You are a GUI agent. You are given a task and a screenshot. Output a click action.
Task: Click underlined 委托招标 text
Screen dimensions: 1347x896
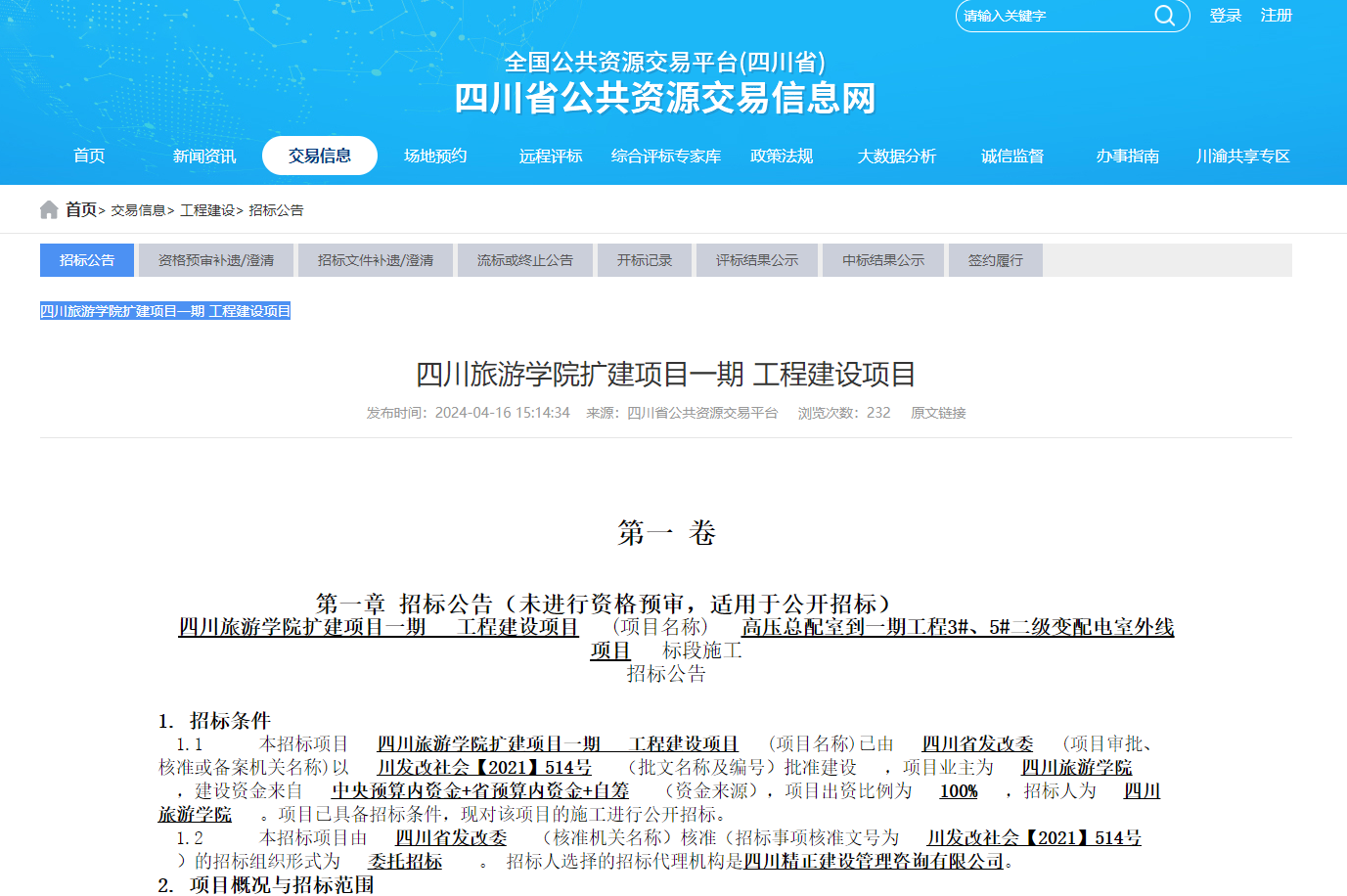(405, 862)
